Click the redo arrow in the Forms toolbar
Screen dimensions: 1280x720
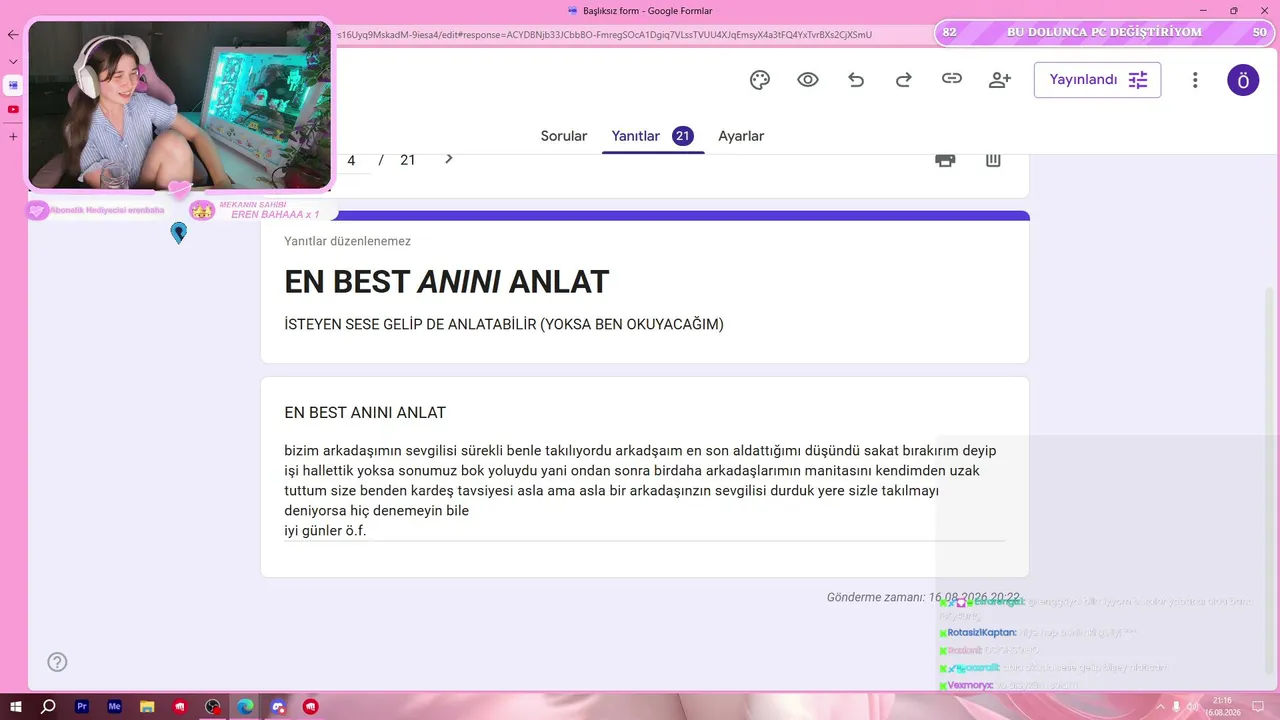pyautogui.click(x=904, y=80)
